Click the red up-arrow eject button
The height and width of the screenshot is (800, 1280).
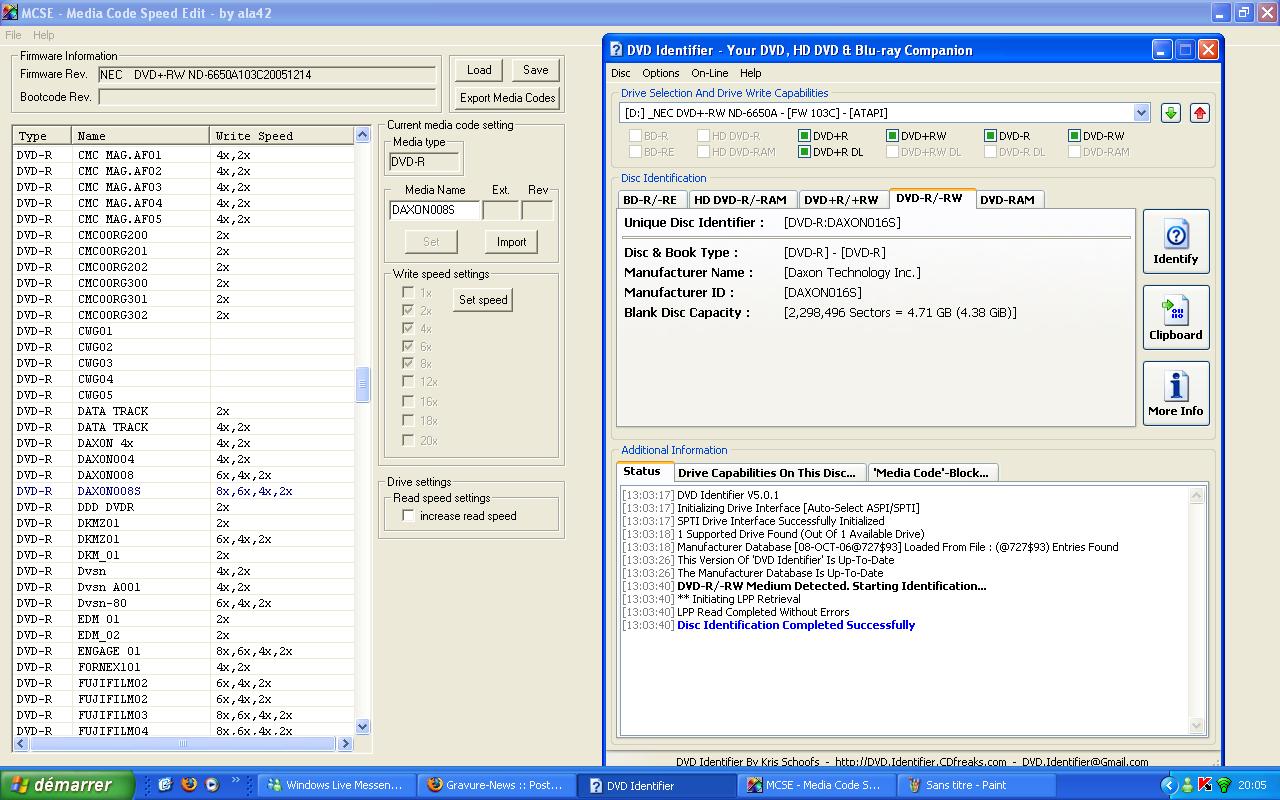click(1200, 113)
